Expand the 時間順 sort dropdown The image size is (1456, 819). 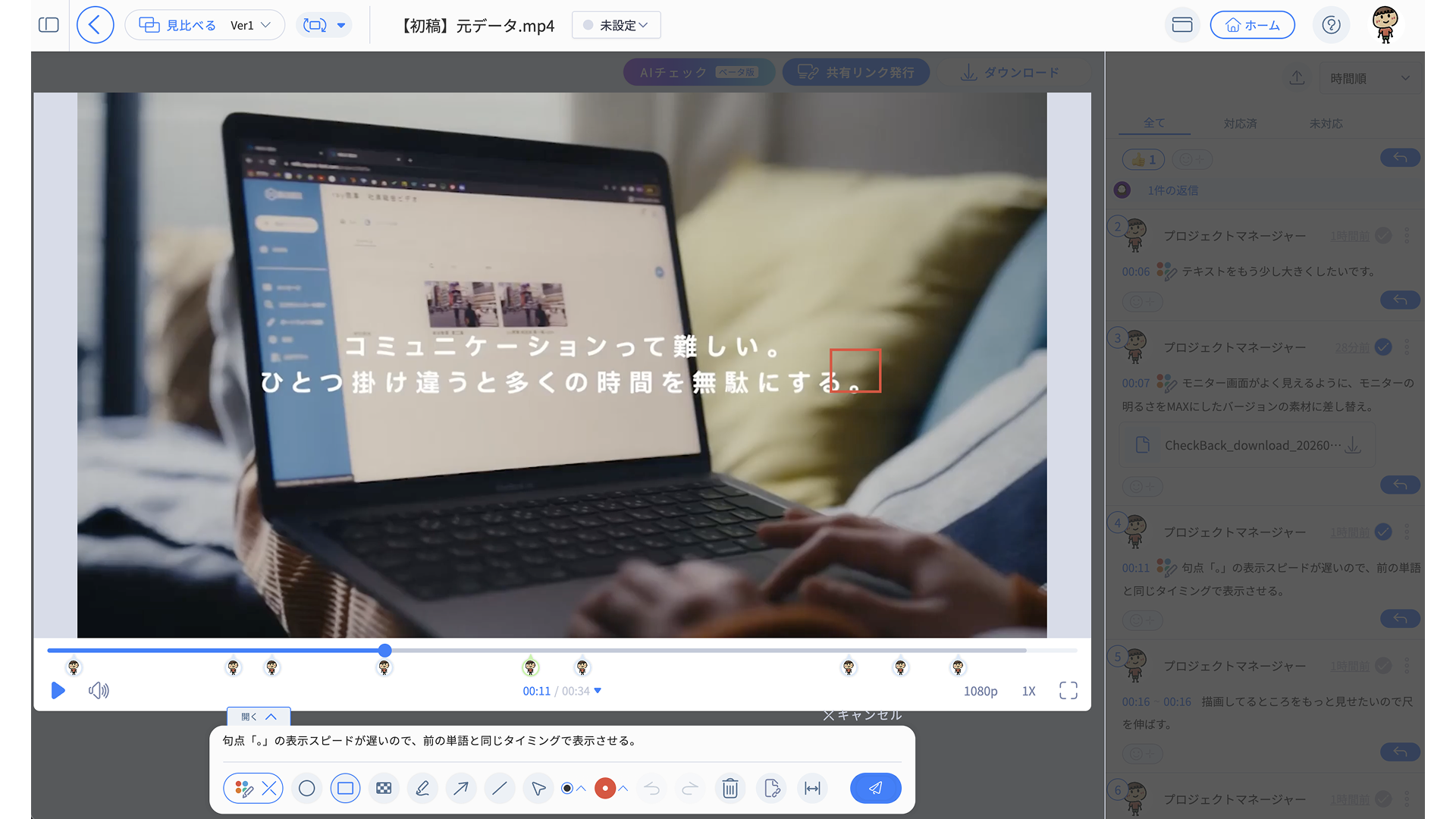1370,78
